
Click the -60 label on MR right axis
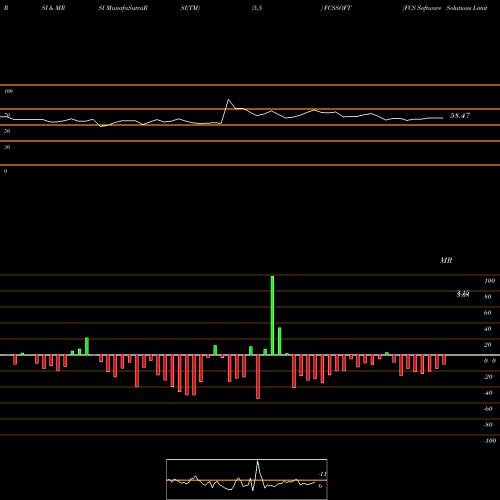[488, 409]
